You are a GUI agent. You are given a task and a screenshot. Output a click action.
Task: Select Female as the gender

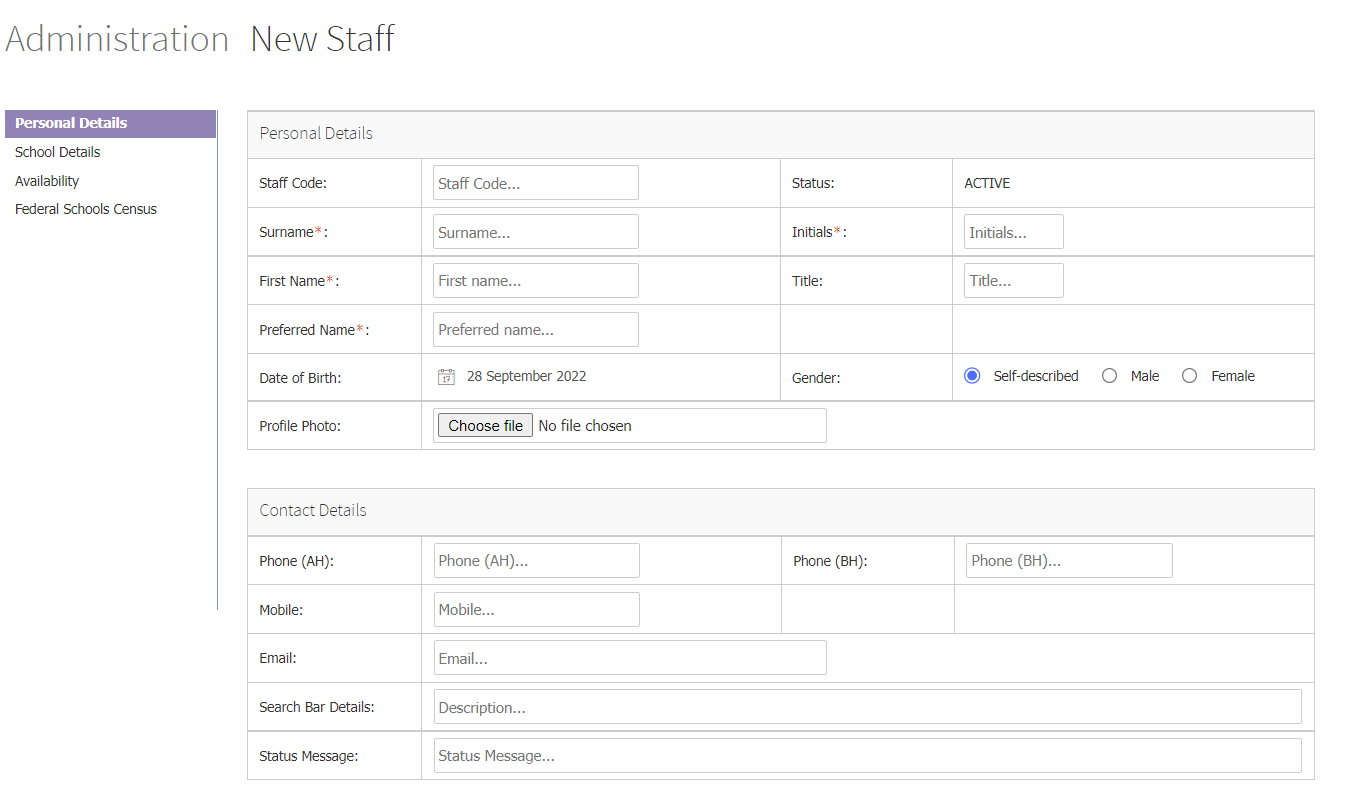[x=1189, y=375]
